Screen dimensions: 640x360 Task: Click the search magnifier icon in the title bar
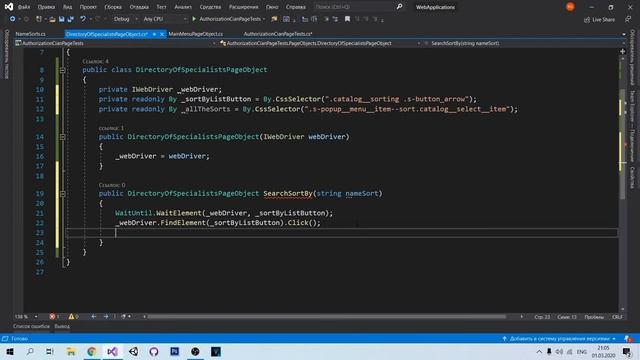coord(399,7)
